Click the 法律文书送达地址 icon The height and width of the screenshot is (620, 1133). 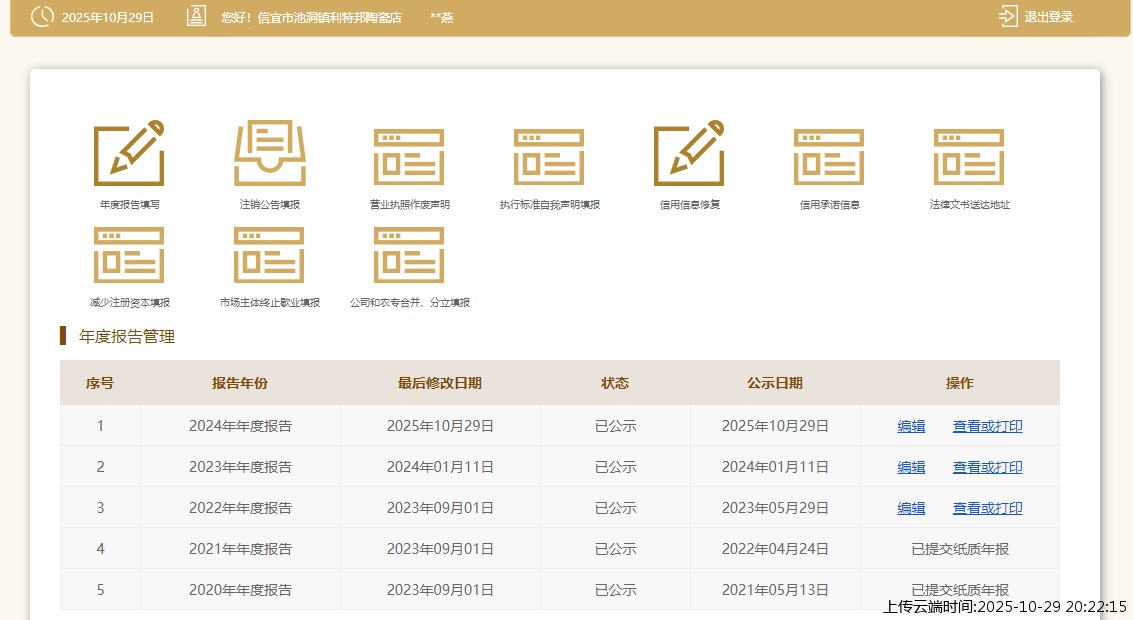[969, 156]
